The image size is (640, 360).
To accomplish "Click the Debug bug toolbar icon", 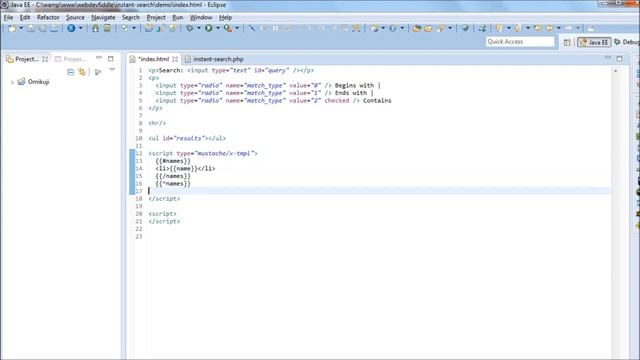I will pyautogui.click(x=189, y=28).
